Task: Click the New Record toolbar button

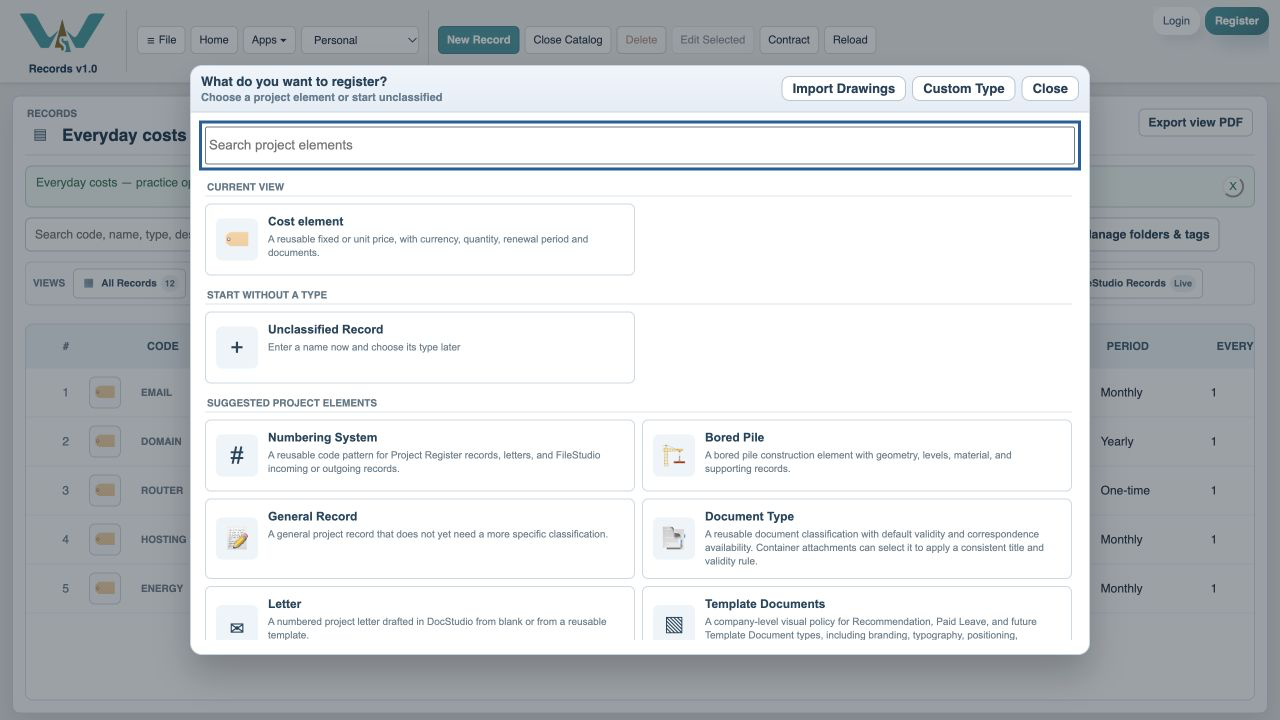Action: point(478,40)
